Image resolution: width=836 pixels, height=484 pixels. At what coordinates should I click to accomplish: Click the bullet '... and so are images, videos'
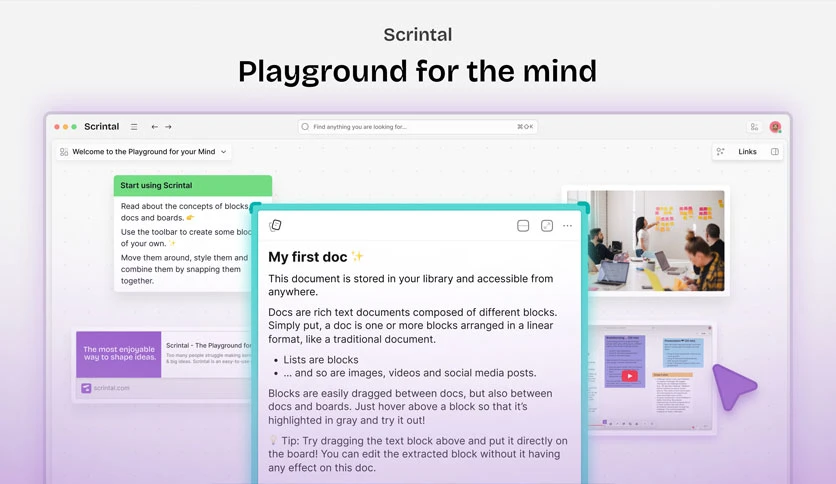click(409, 373)
